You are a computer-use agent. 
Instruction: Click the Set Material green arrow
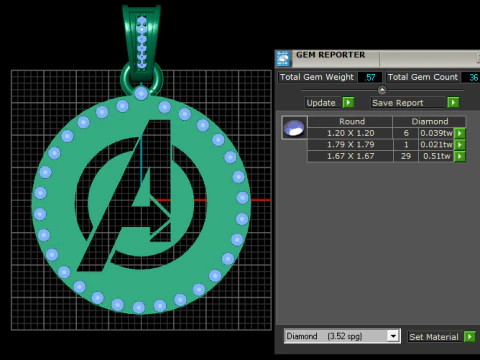[x=469, y=337]
